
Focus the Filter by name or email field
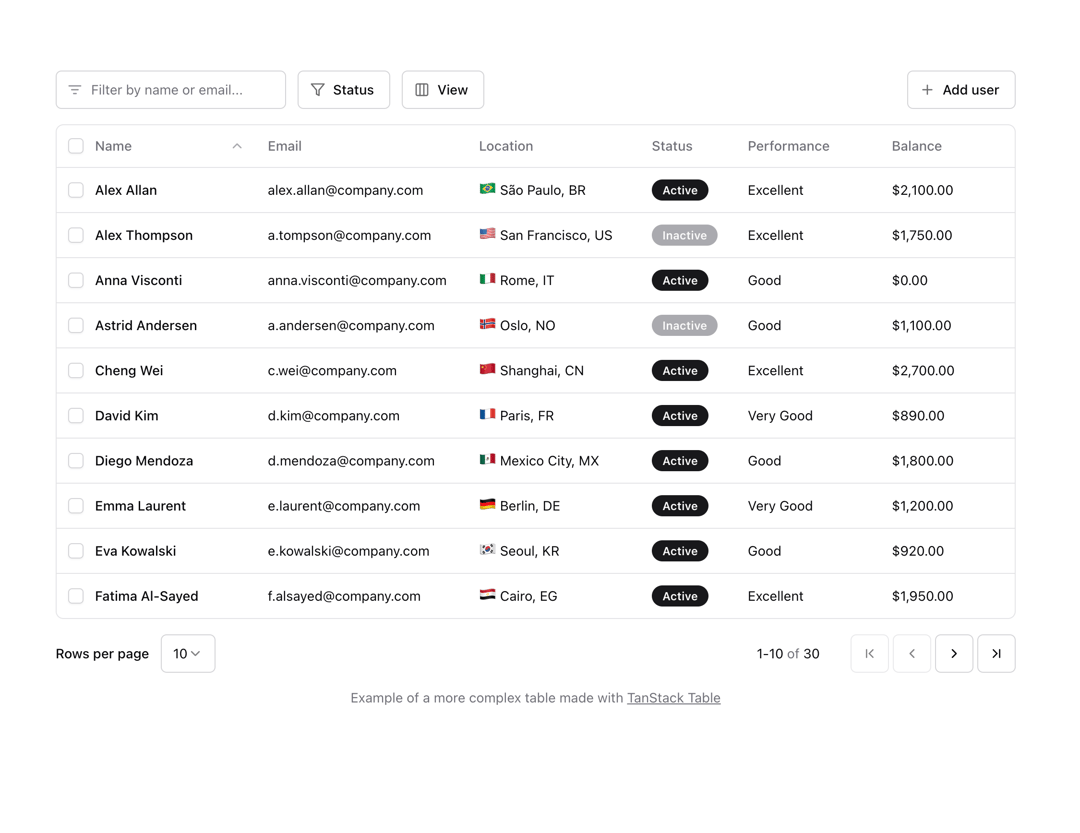click(x=171, y=90)
